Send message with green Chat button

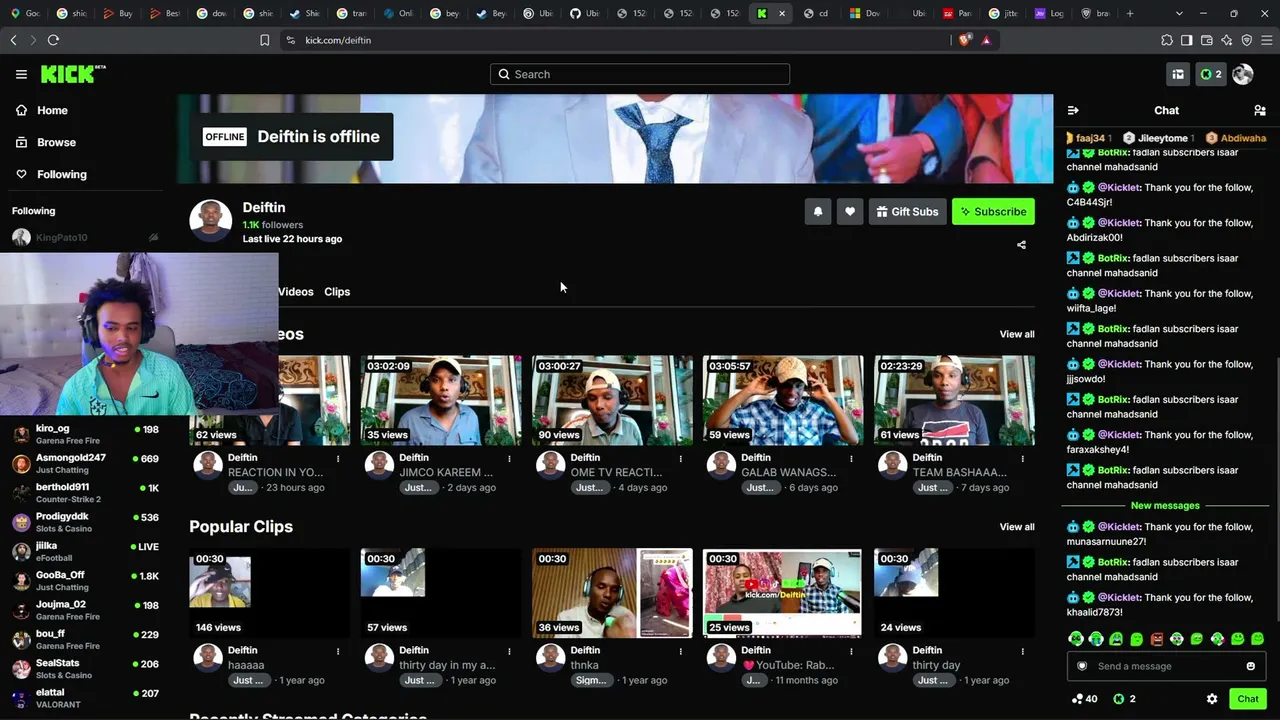click(x=1248, y=699)
